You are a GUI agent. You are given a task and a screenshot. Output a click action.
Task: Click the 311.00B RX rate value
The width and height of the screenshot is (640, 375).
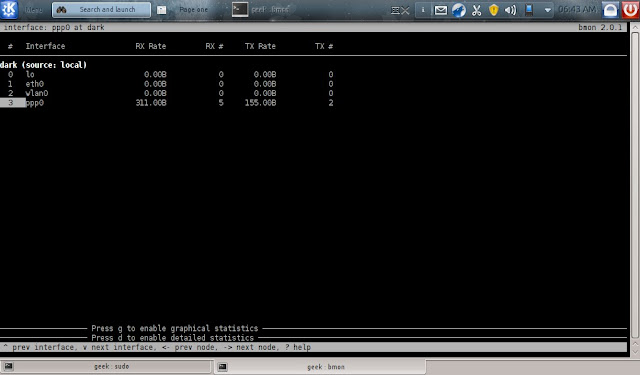click(151, 103)
